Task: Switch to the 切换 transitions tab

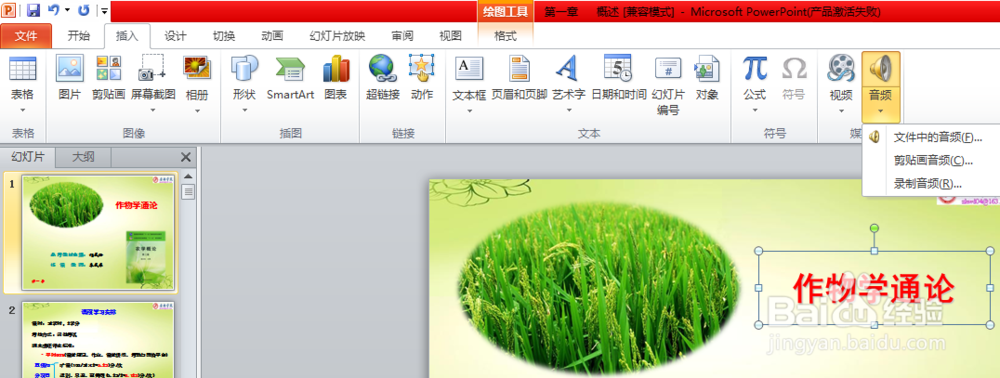Action: point(223,36)
